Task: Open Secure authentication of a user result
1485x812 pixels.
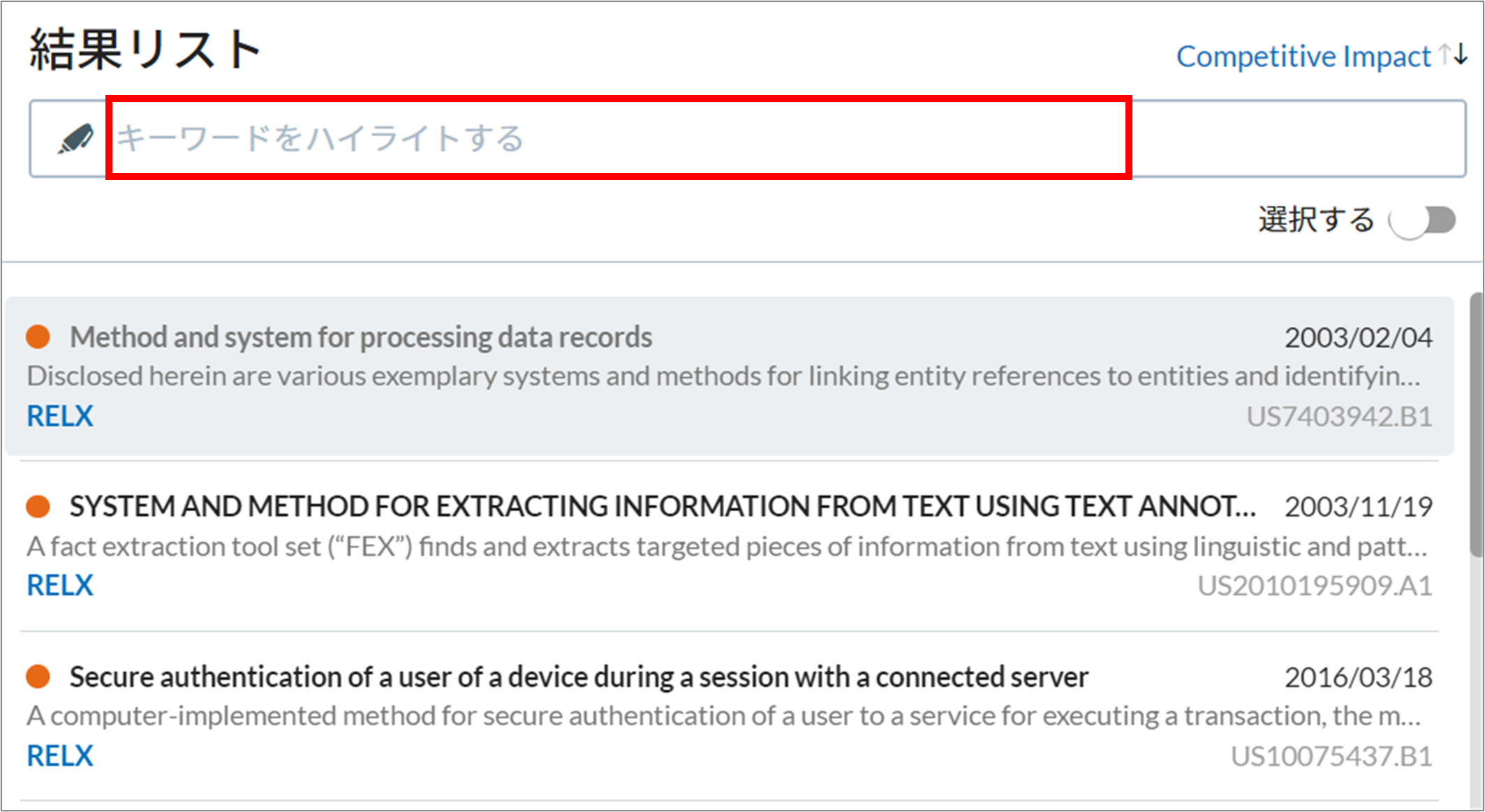Action: 579,677
